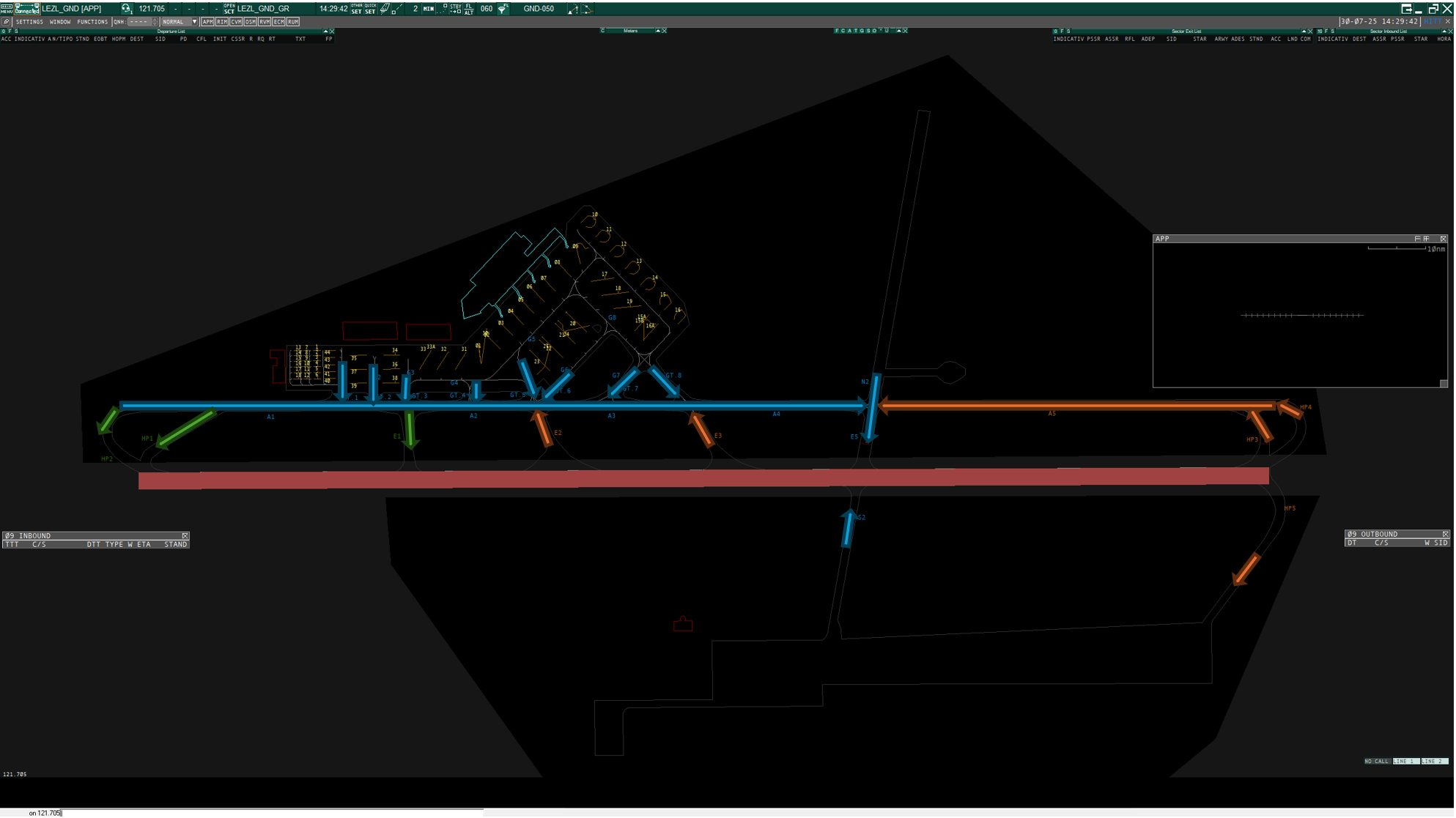Click the conflict probe line tool icon
Screen dimensions: 1456x818
coord(588,9)
